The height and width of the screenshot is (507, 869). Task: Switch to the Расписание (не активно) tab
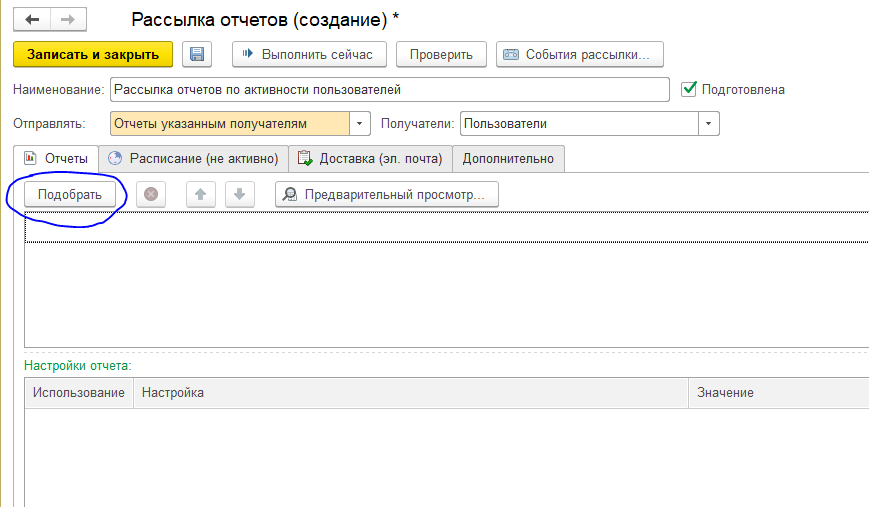click(x=193, y=158)
